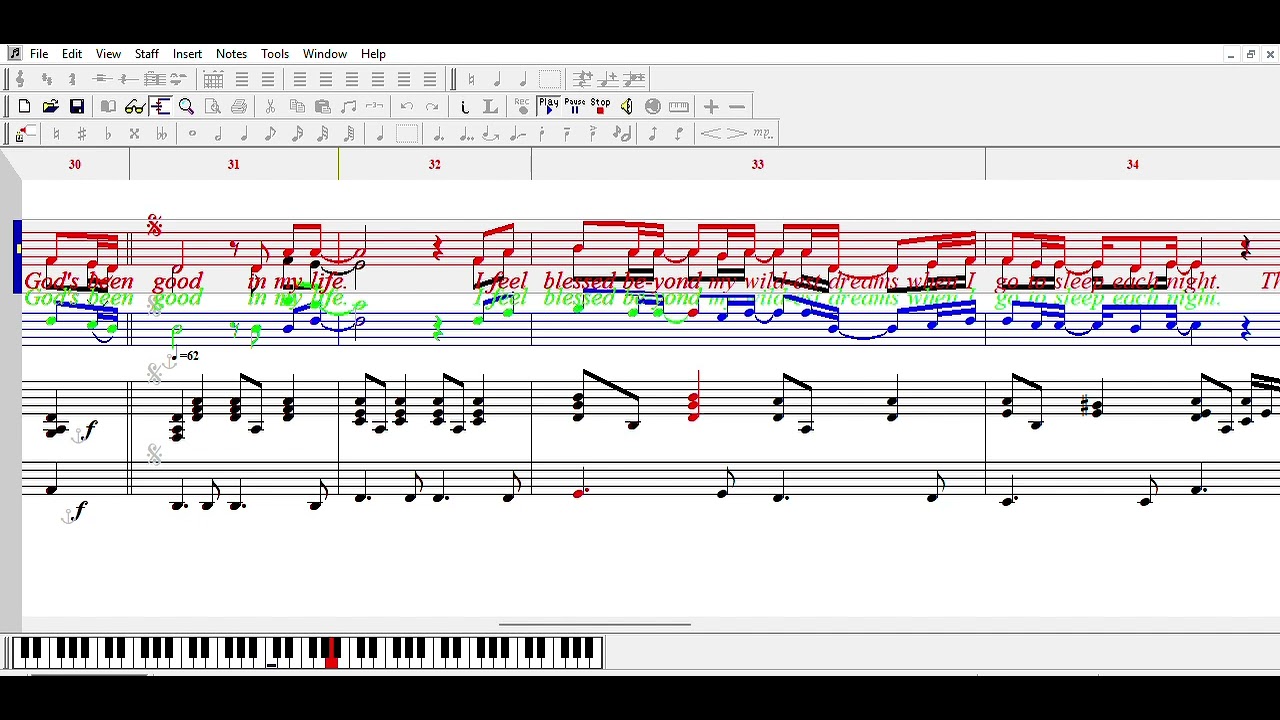1280x720 pixels.
Task: Insert a decrescendo hairpin
Action: point(737,134)
